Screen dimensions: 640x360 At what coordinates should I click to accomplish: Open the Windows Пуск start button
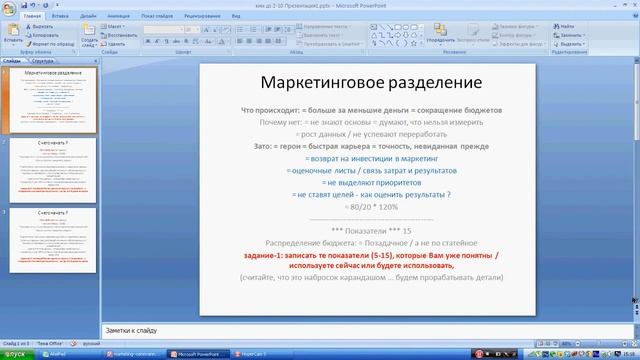(x=17, y=354)
